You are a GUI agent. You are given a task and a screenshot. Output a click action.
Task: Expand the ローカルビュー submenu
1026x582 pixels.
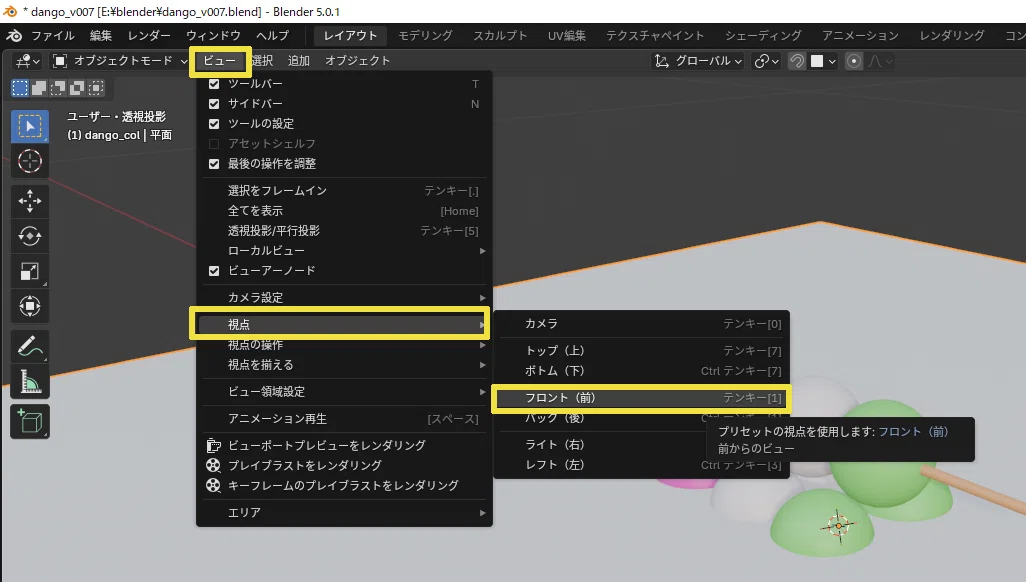(x=344, y=251)
